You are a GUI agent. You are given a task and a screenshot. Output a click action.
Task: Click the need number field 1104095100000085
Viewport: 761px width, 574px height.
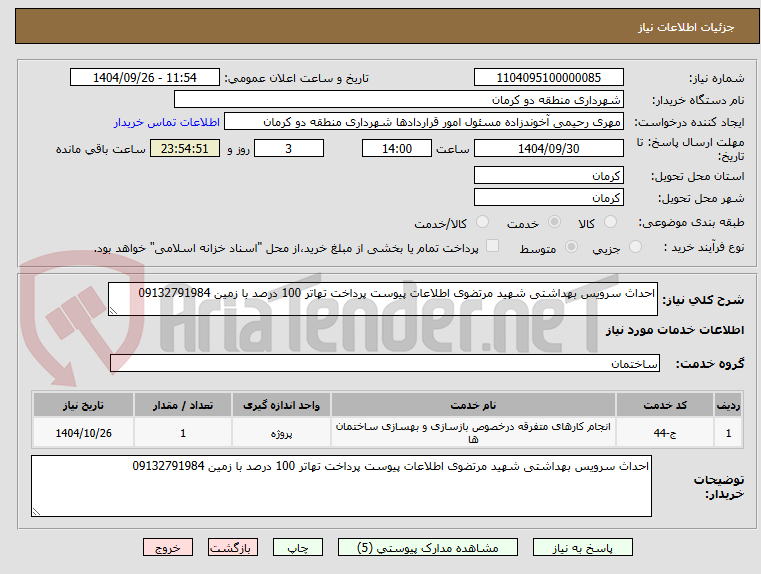point(548,77)
